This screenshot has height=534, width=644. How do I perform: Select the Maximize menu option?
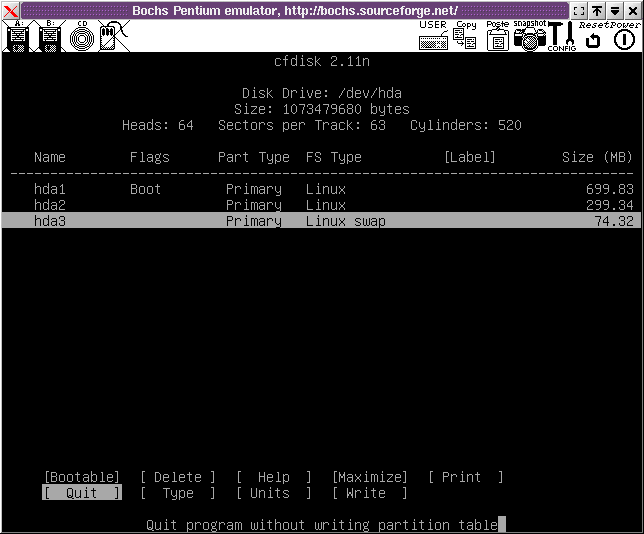pos(370,477)
